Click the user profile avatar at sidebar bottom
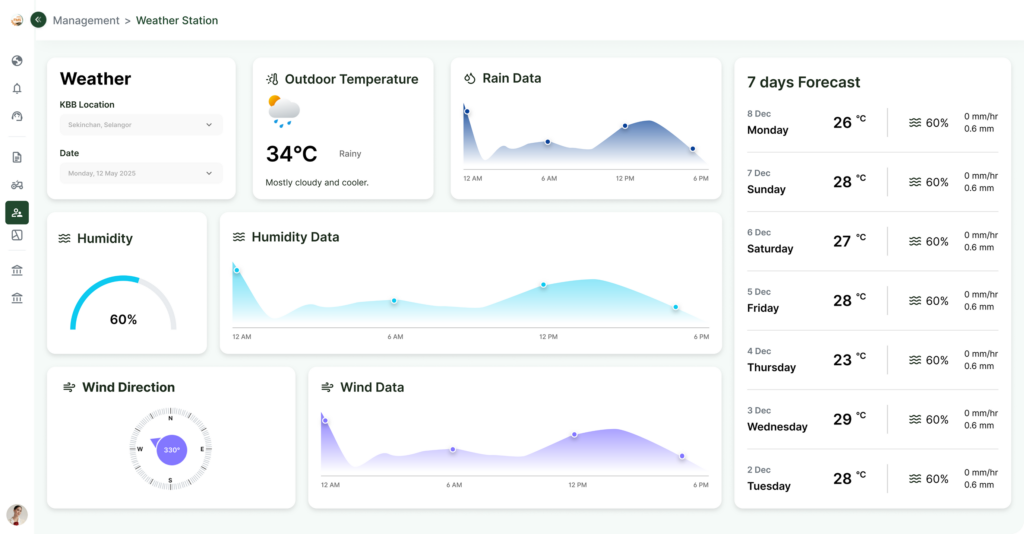The height and width of the screenshot is (534, 1024). pos(17,514)
